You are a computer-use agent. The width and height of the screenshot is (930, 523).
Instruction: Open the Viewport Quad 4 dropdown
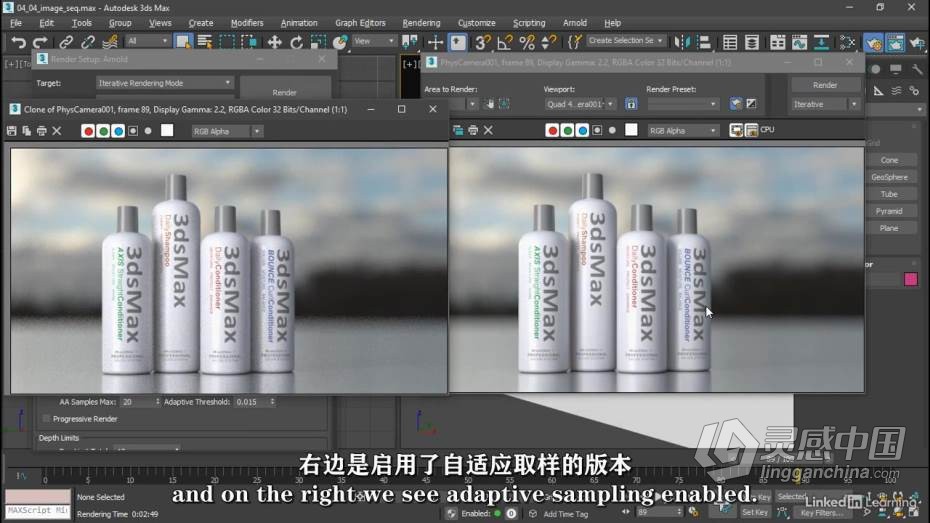click(x=579, y=104)
